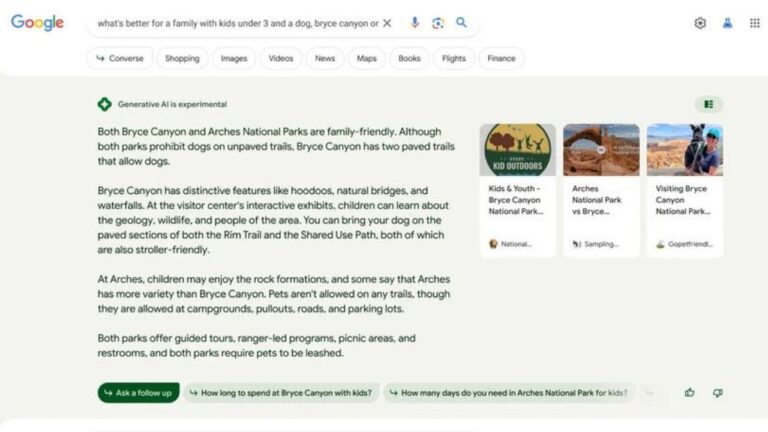Viewport: 768px width, 432px height.
Task: Give thumbs down to AI answer
Action: (x=718, y=392)
